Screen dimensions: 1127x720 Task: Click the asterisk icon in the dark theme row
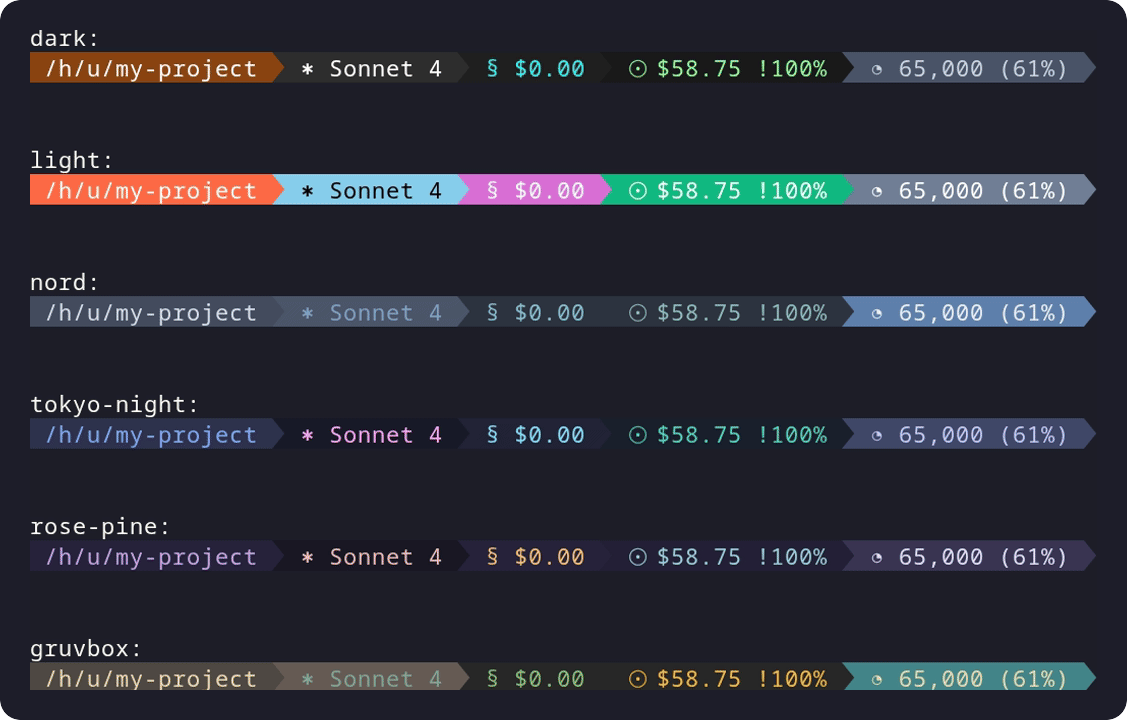308,70
